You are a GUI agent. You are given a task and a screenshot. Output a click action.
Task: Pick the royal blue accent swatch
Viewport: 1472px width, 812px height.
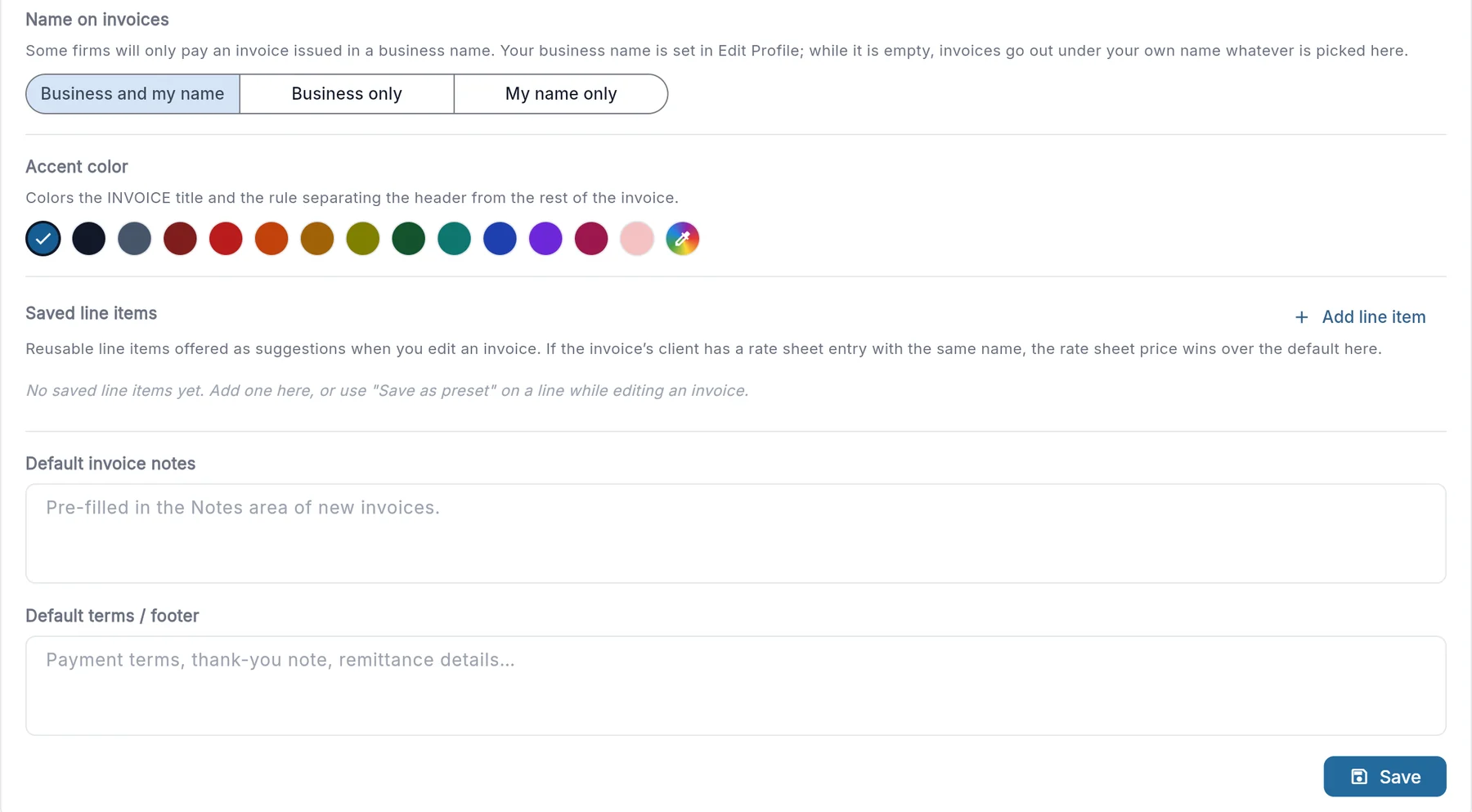tap(500, 239)
